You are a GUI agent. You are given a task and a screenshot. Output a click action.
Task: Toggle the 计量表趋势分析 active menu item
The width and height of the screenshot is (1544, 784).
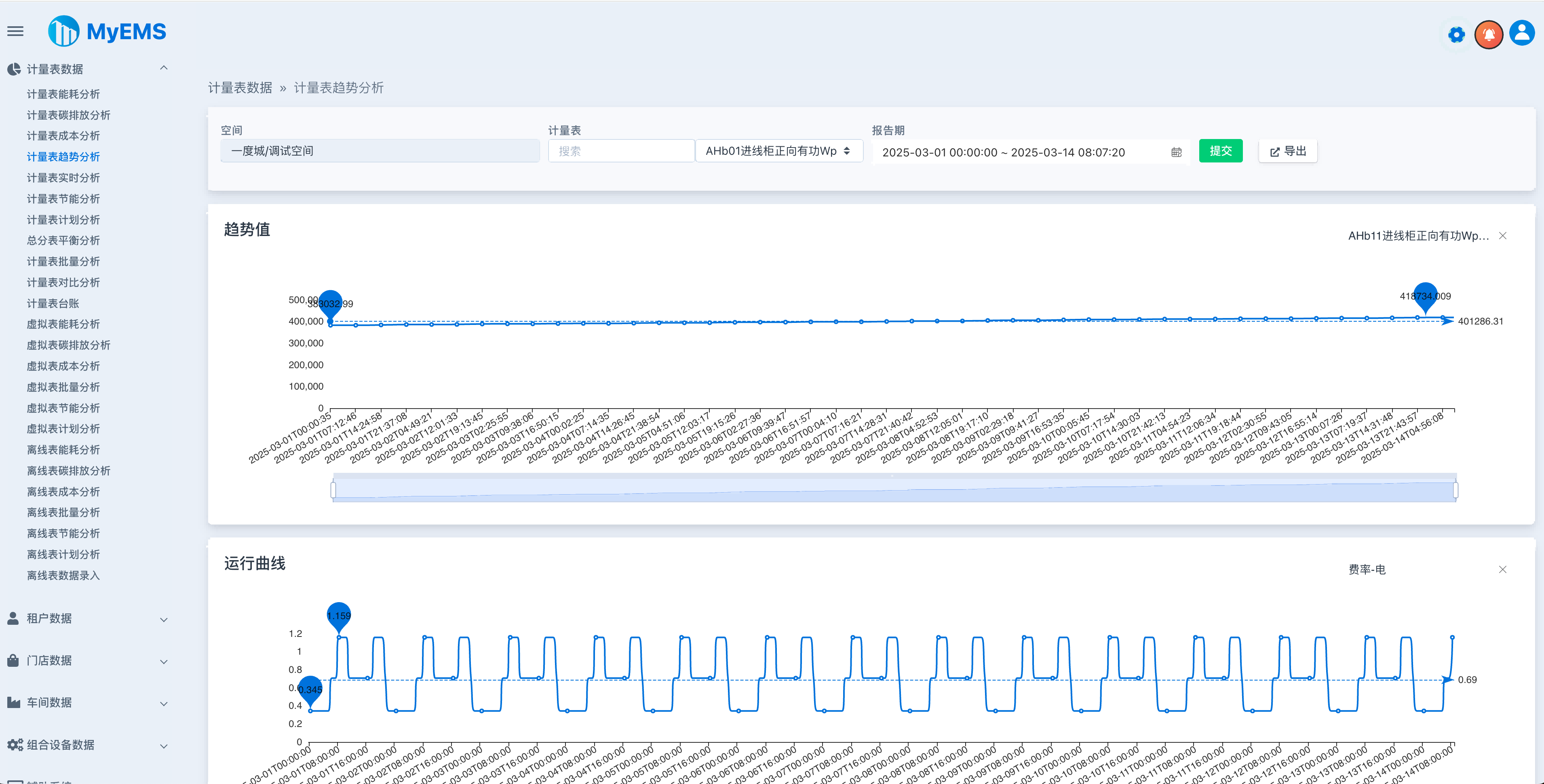(x=64, y=156)
